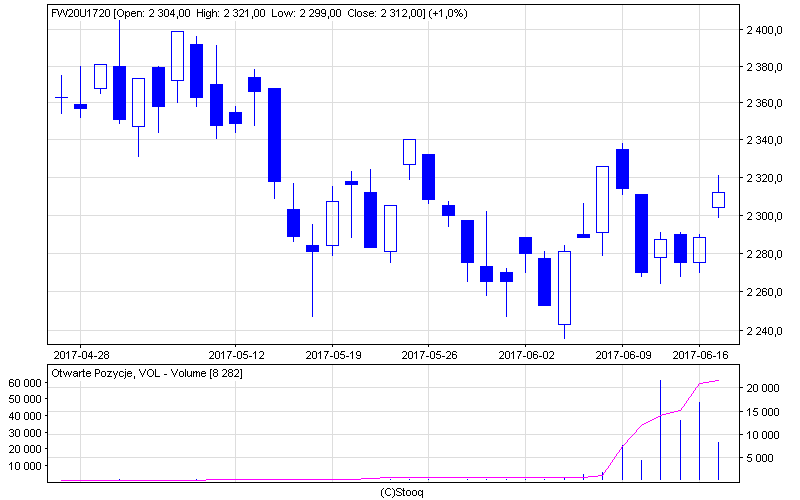
Task: Click the 20 000 volume axis label on right
Action: click(x=763, y=388)
